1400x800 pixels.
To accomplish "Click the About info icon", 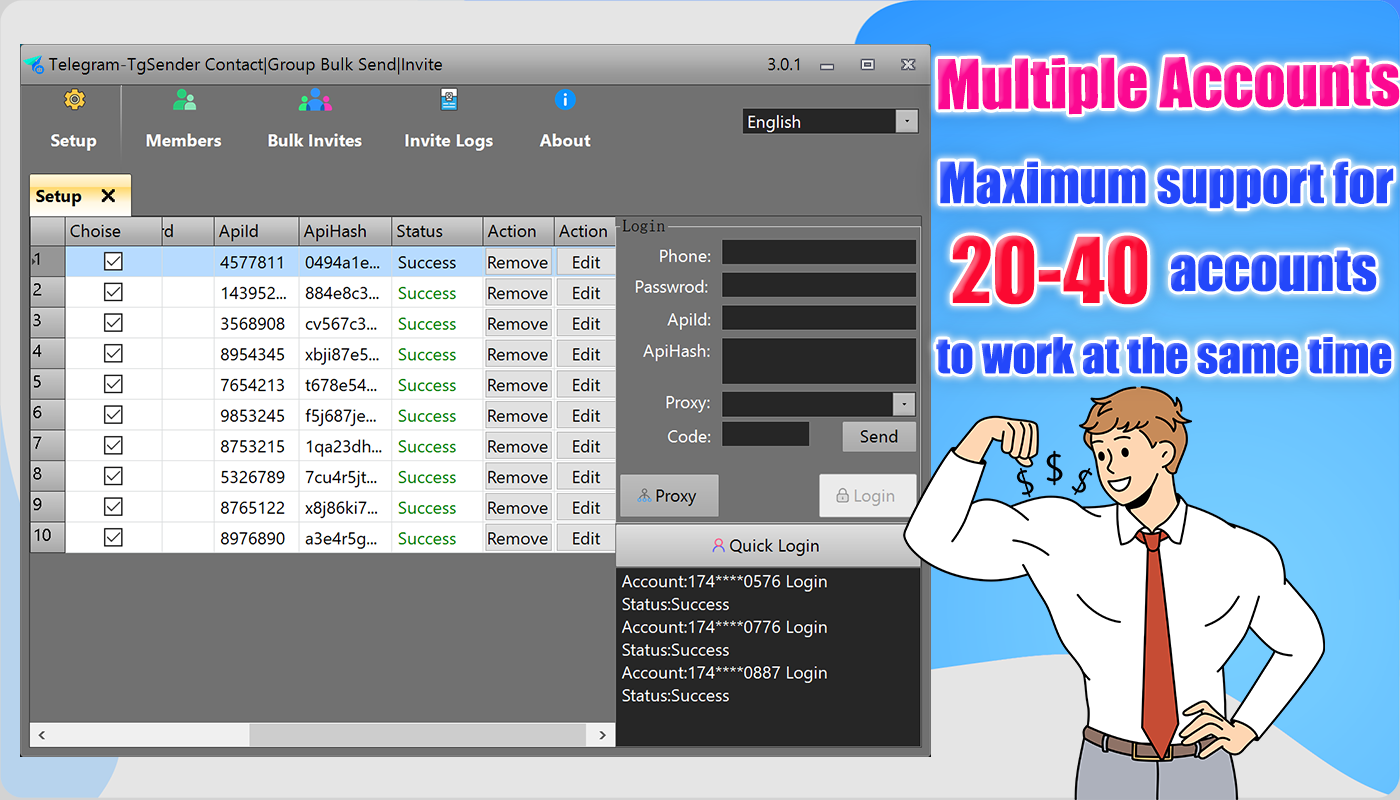I will click(x=565, y=100).
